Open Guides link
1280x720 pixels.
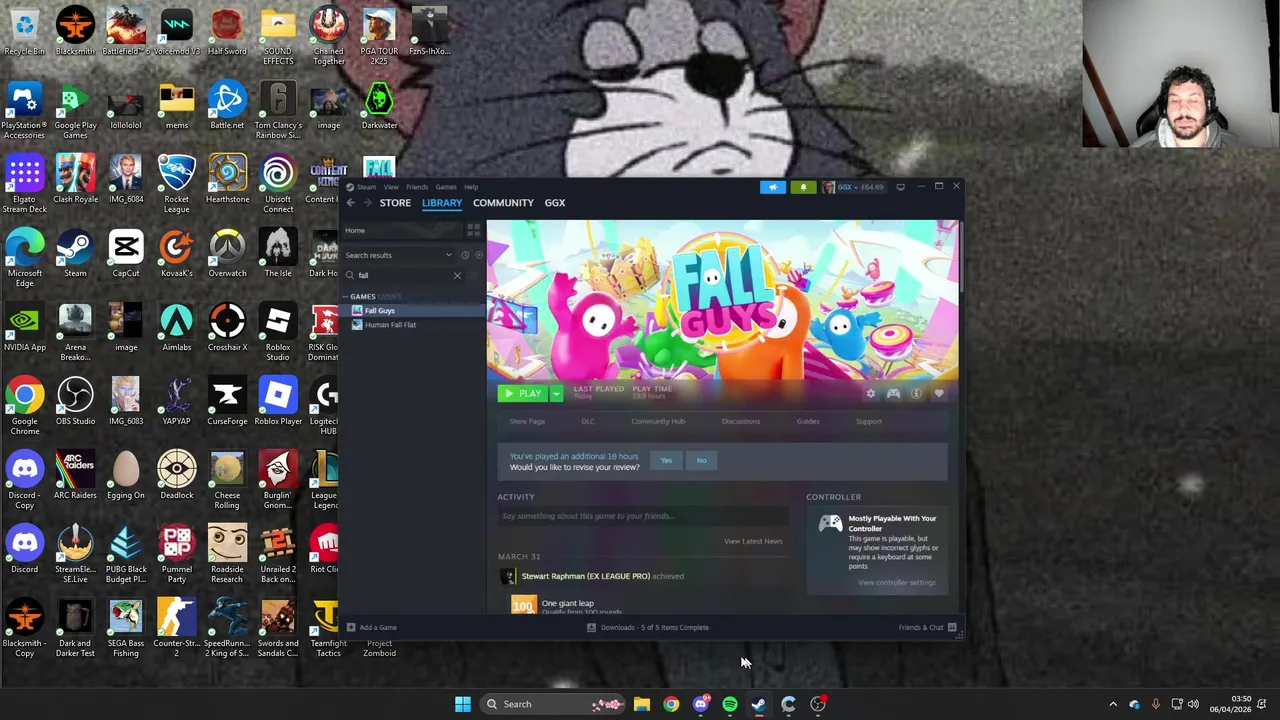coord(808,421)
